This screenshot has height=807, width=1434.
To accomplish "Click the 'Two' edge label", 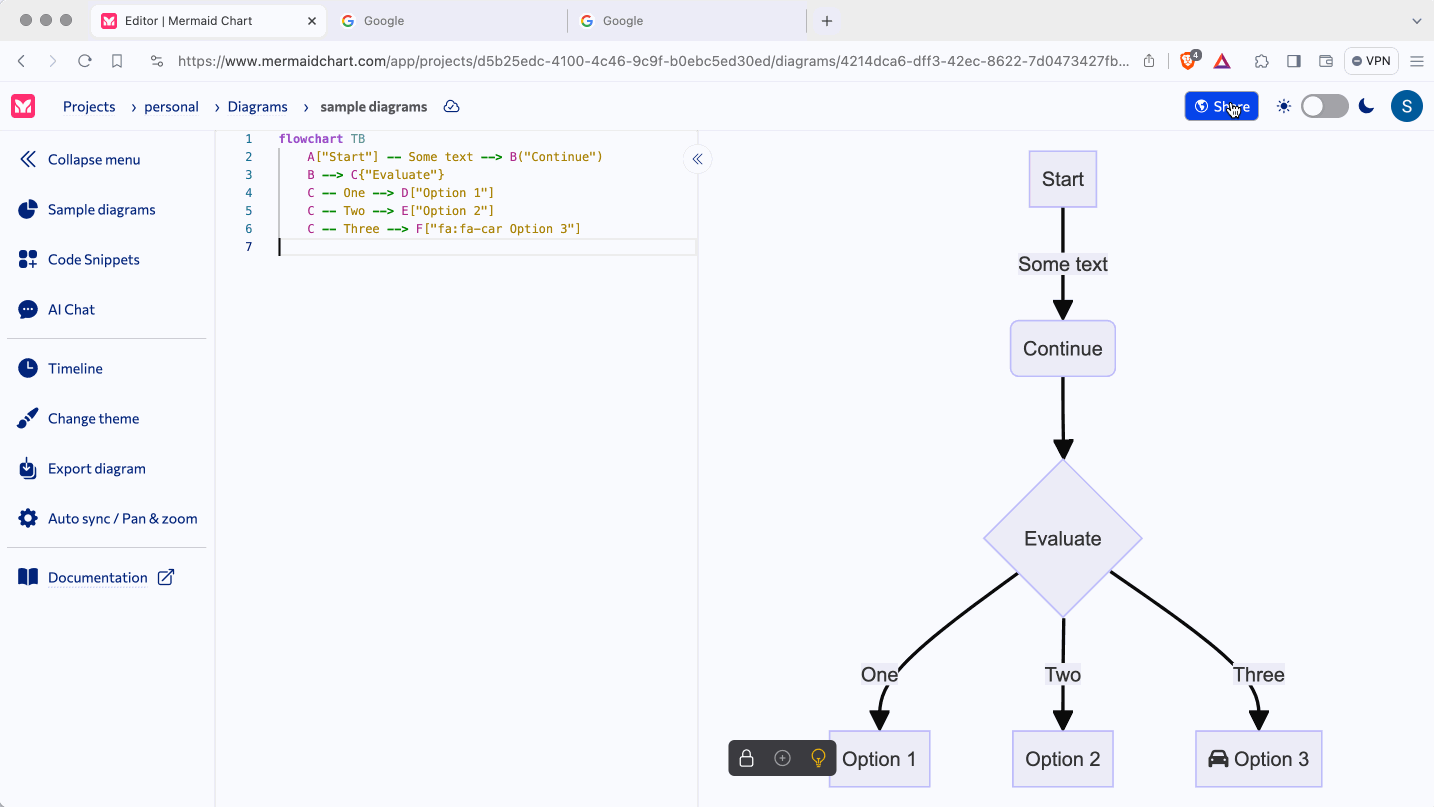I will pos(1062,674).
